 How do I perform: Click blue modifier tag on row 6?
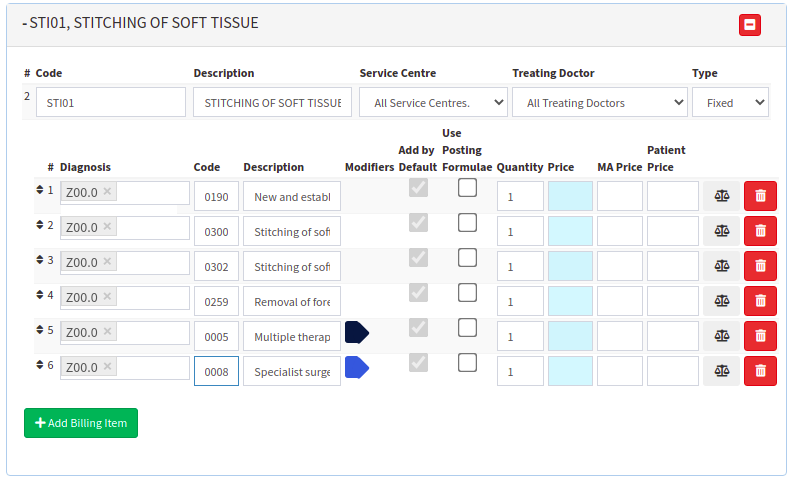pos(357,368)
